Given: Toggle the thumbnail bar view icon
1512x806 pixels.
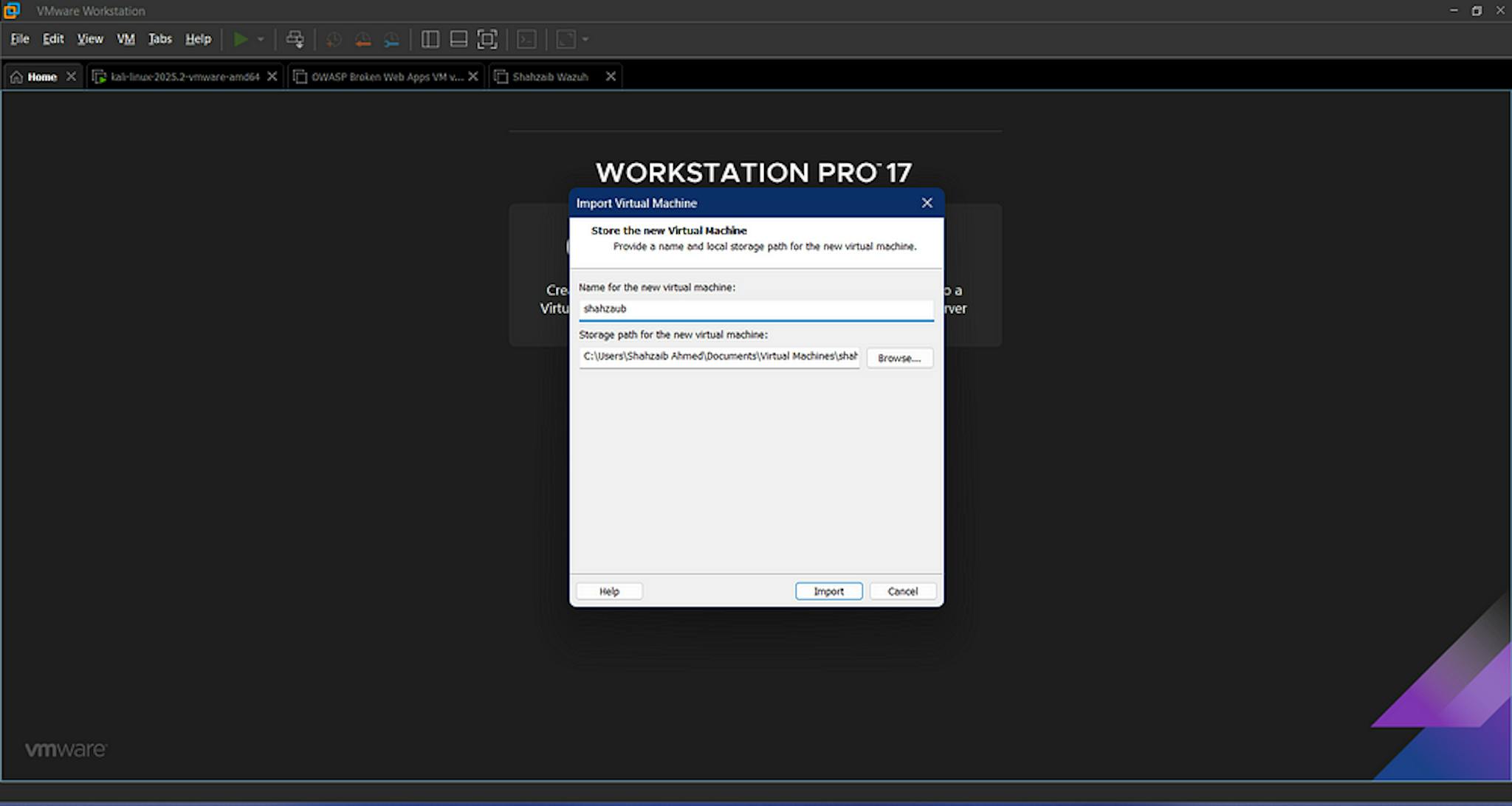Looking at the screenshot, I should tap(458, 39).
